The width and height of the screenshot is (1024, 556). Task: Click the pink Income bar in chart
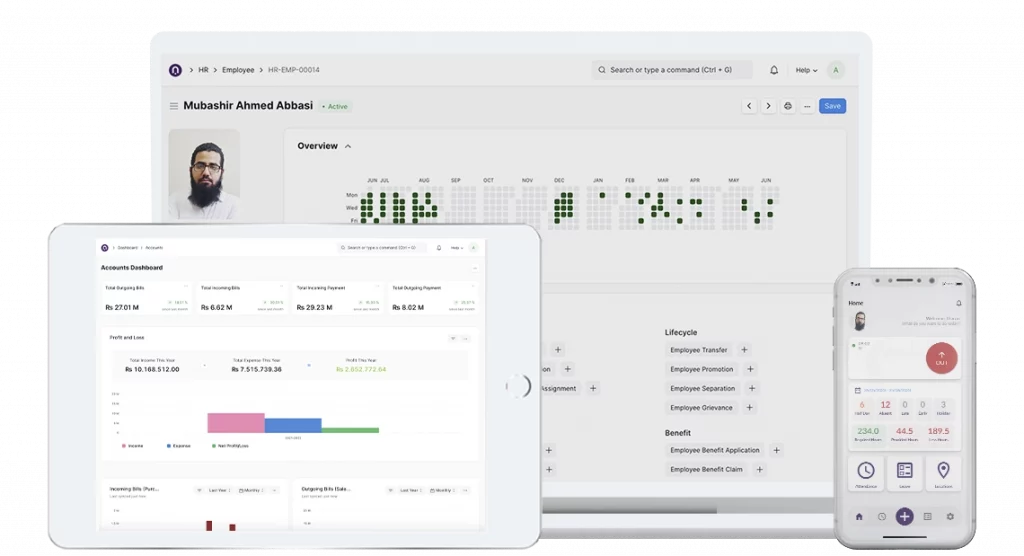coord(236,423)
